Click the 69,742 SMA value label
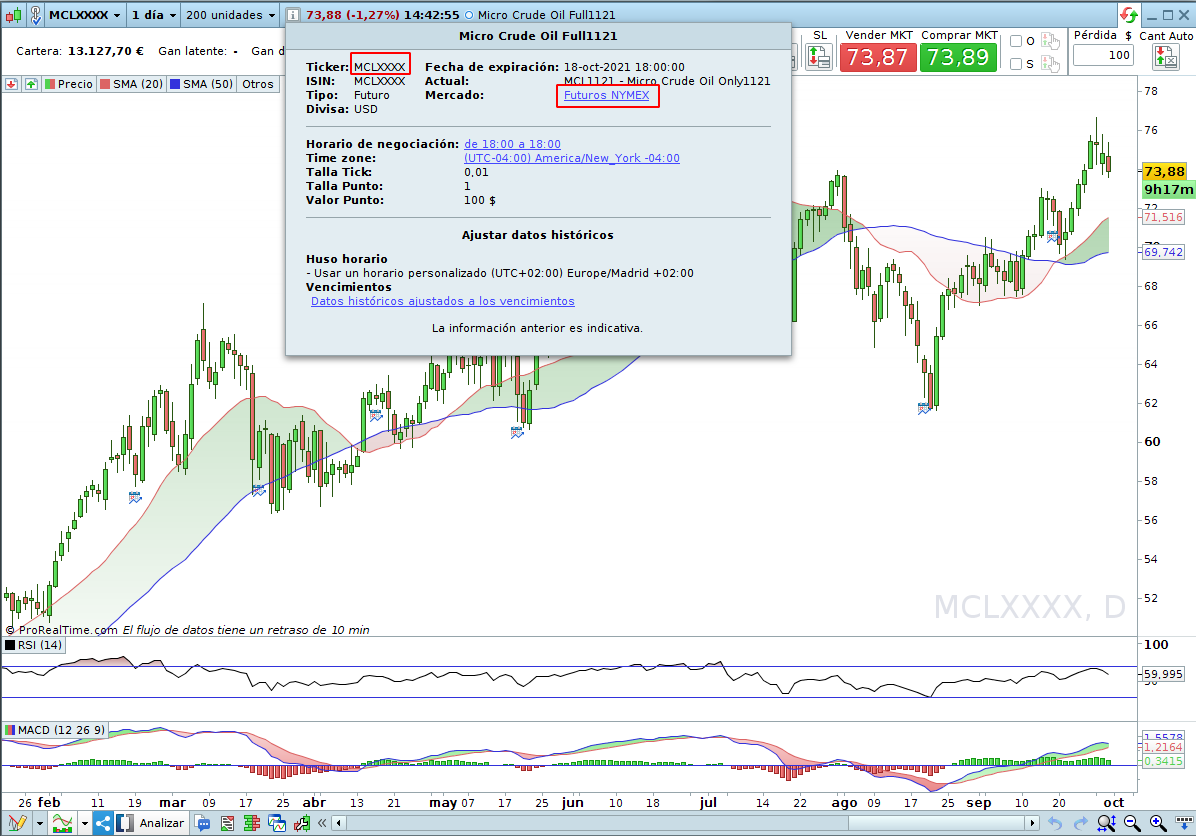1196x836 pixels. (x=1163, y=252)
